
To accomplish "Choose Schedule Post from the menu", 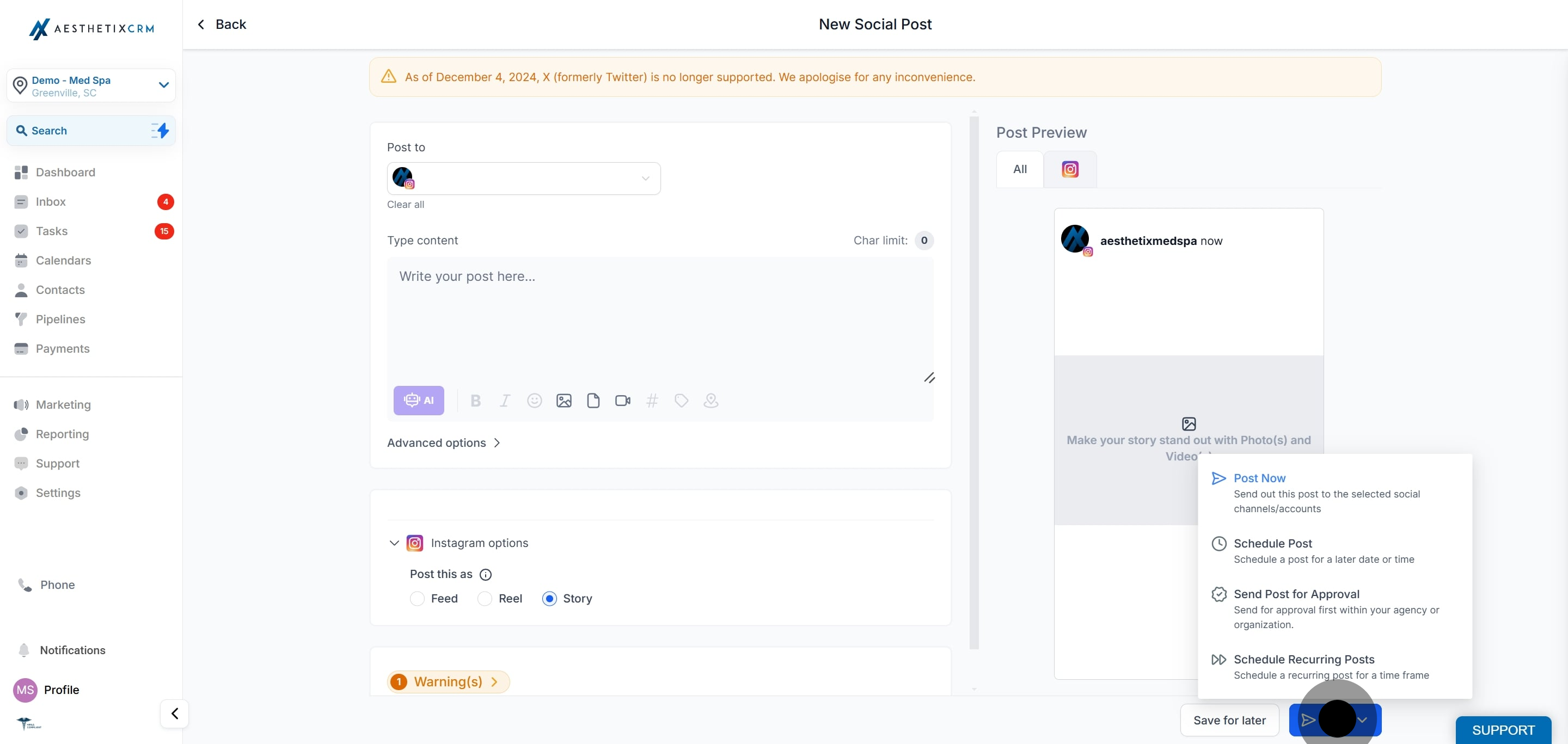I will pos(1272,543).
